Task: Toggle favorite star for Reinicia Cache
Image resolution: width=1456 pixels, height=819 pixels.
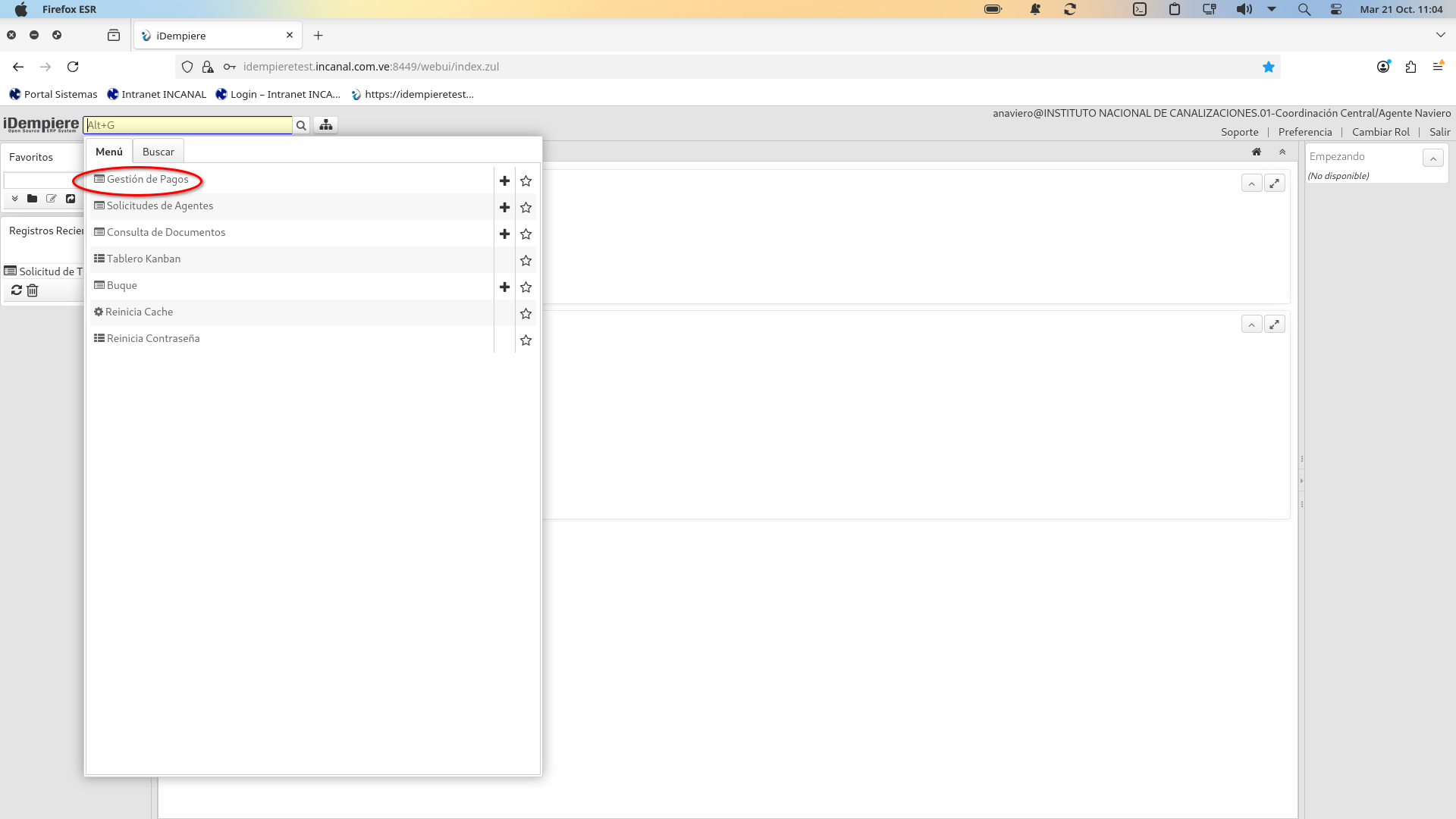Action: click(x=526, y=313)
